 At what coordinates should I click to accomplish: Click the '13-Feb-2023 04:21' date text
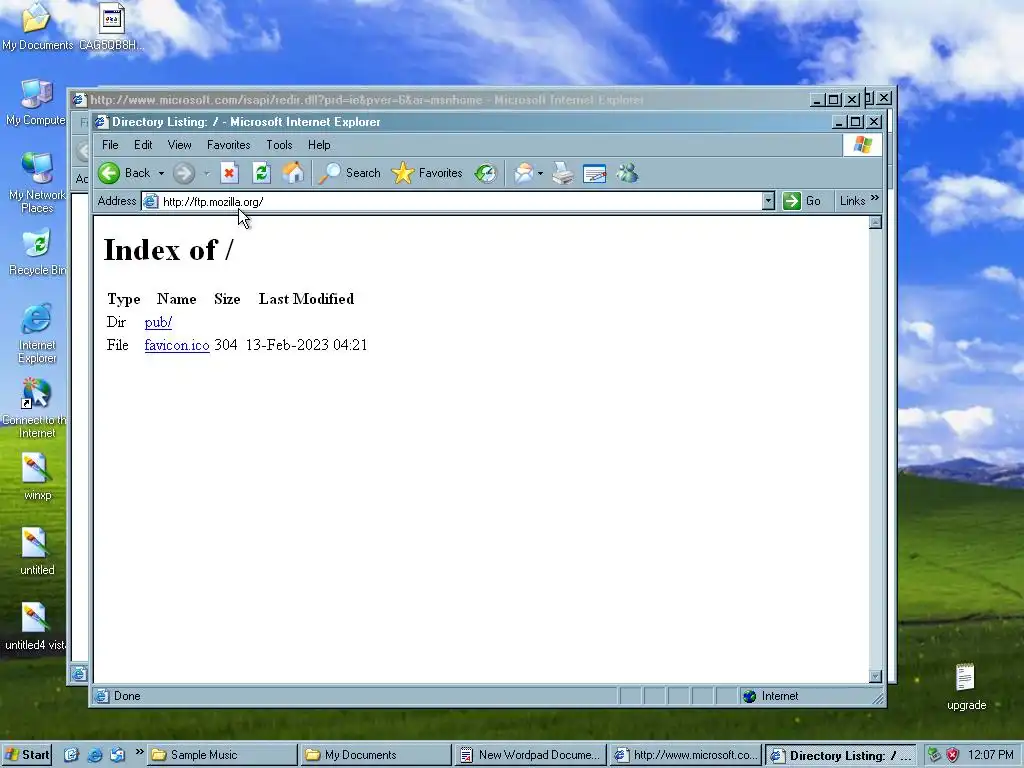coord(306,345)
